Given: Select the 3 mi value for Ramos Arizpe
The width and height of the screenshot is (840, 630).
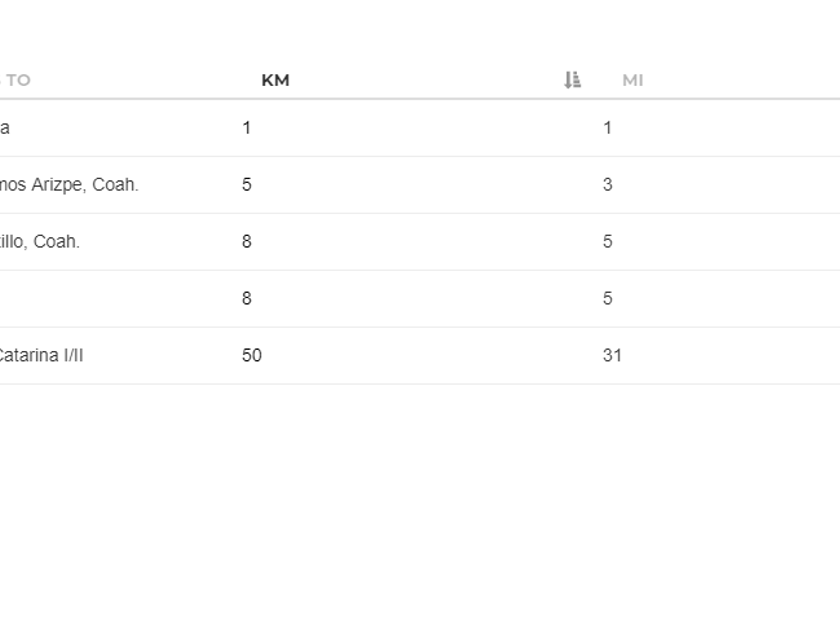Looking at the screenshot, I should pos(607,185).
